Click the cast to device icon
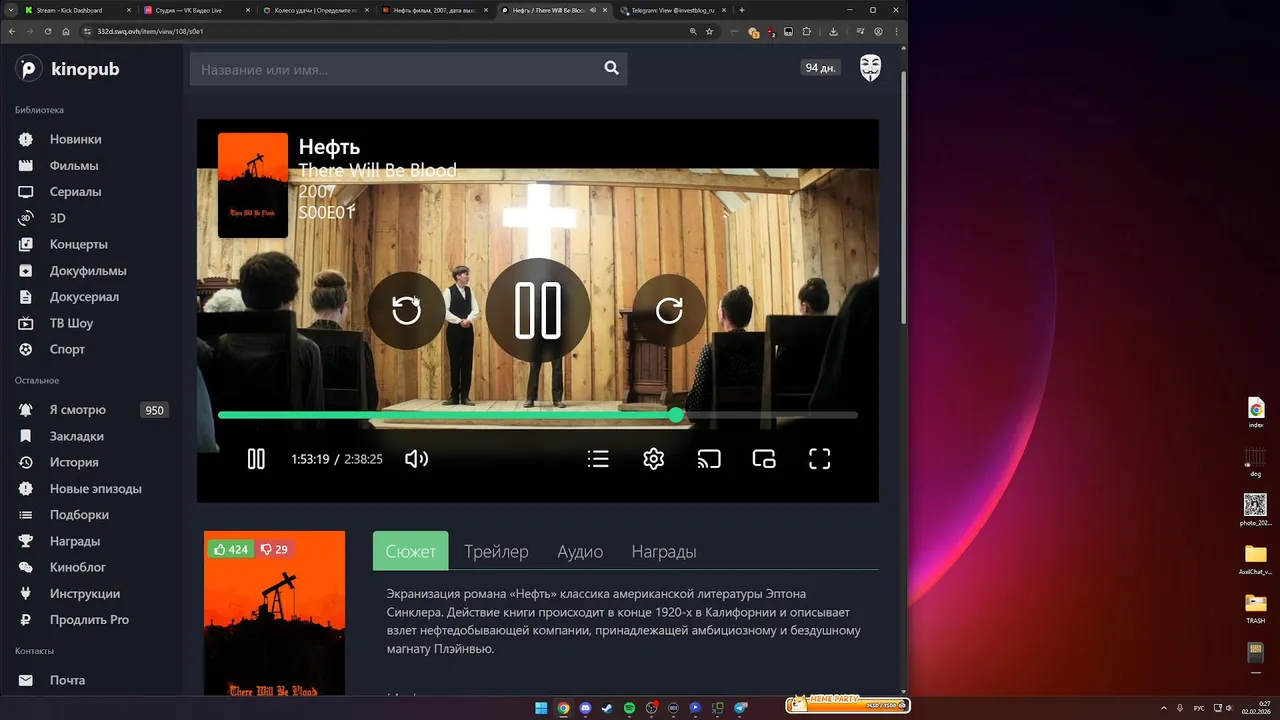Image resolution: width=1280 pixels, height=720 pixels. point(709,459)
